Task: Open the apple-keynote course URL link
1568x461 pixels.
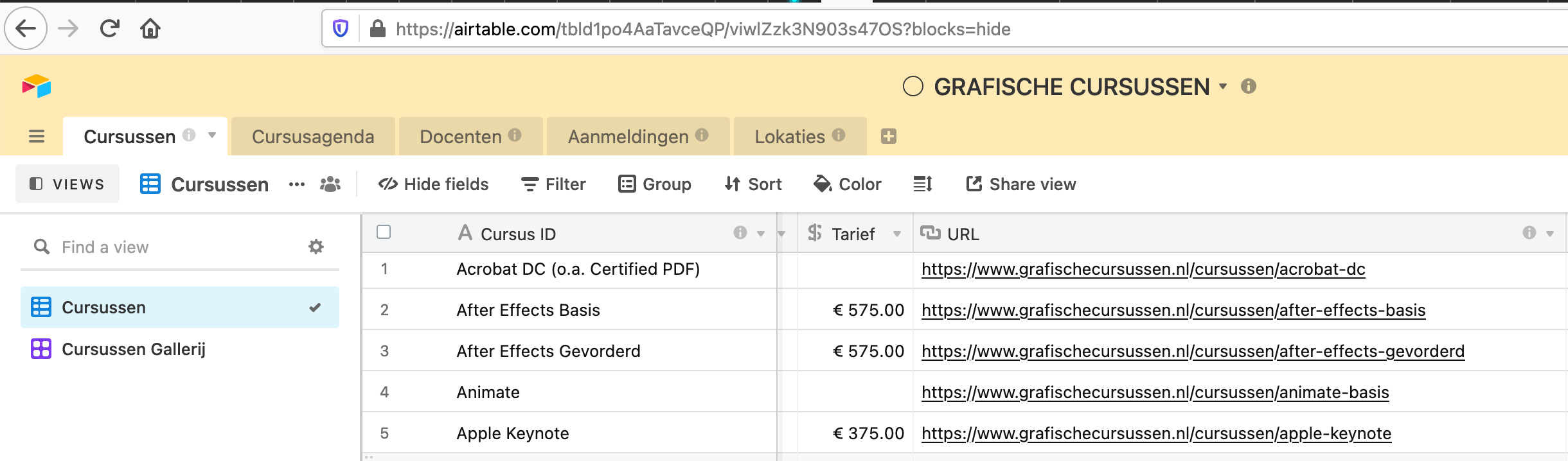Action: click(1156, 433)
